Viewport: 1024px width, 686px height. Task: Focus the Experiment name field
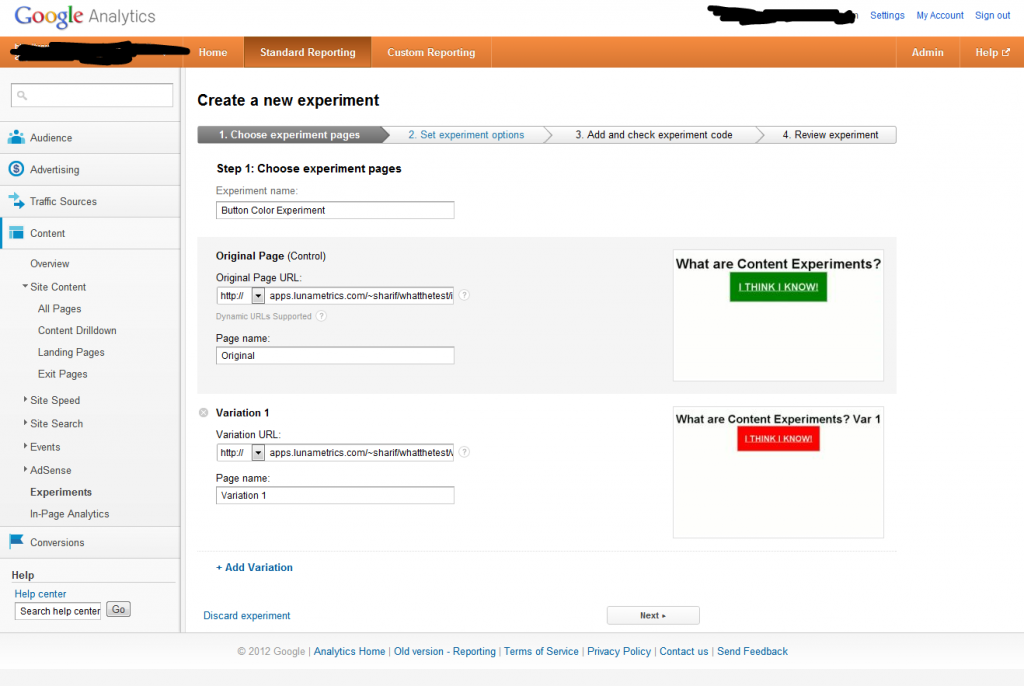(335, 210)
